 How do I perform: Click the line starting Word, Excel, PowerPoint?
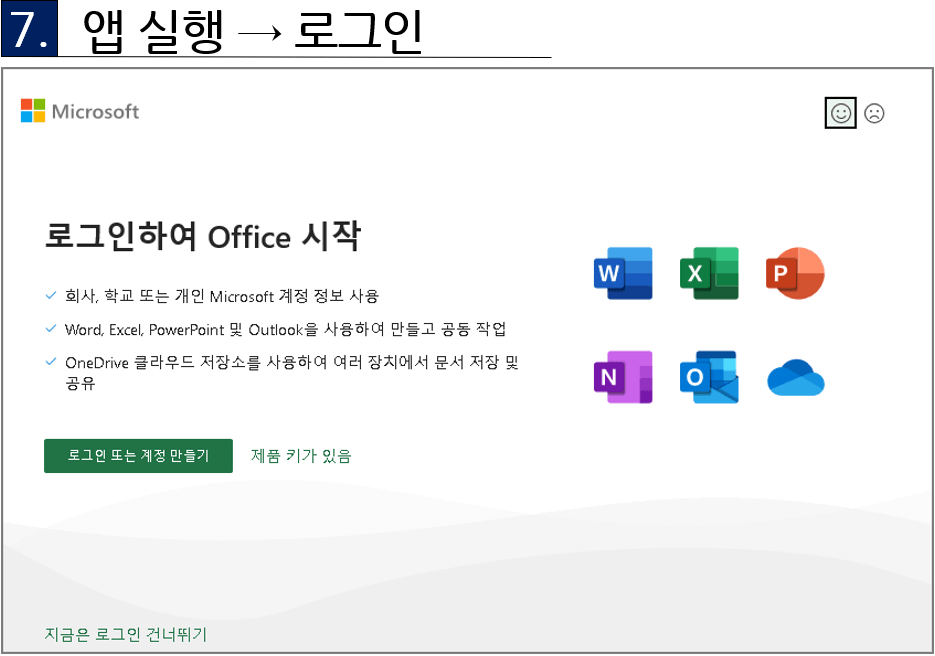click(286, 329)
